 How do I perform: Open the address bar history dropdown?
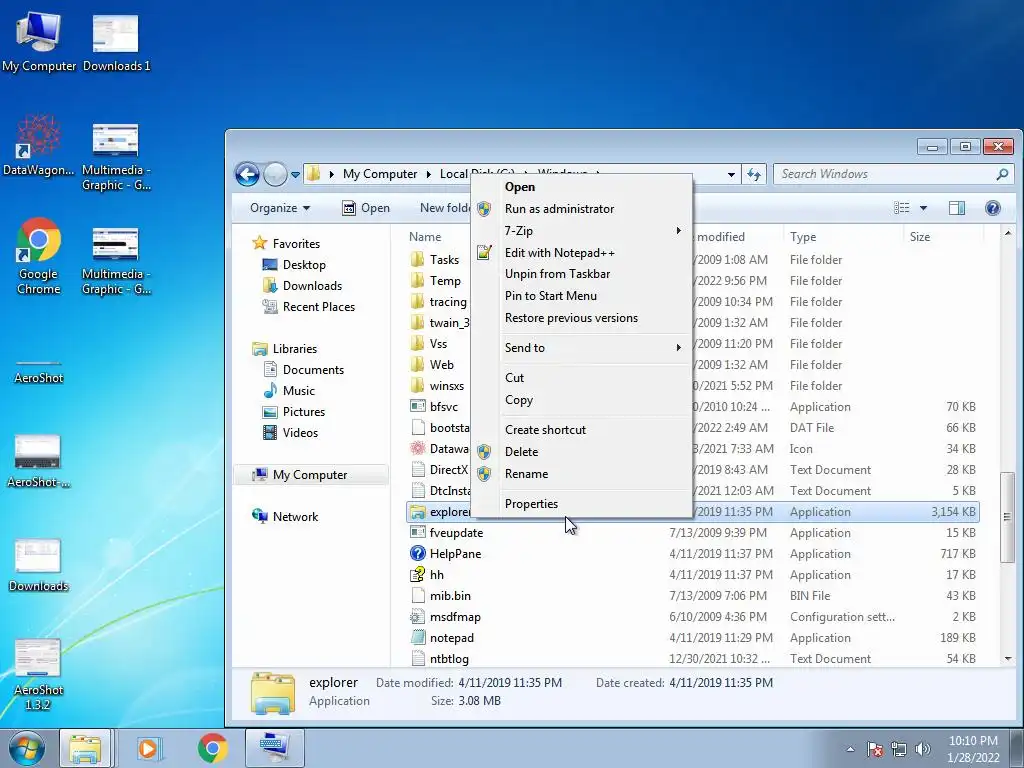click(x=731, y=174)
